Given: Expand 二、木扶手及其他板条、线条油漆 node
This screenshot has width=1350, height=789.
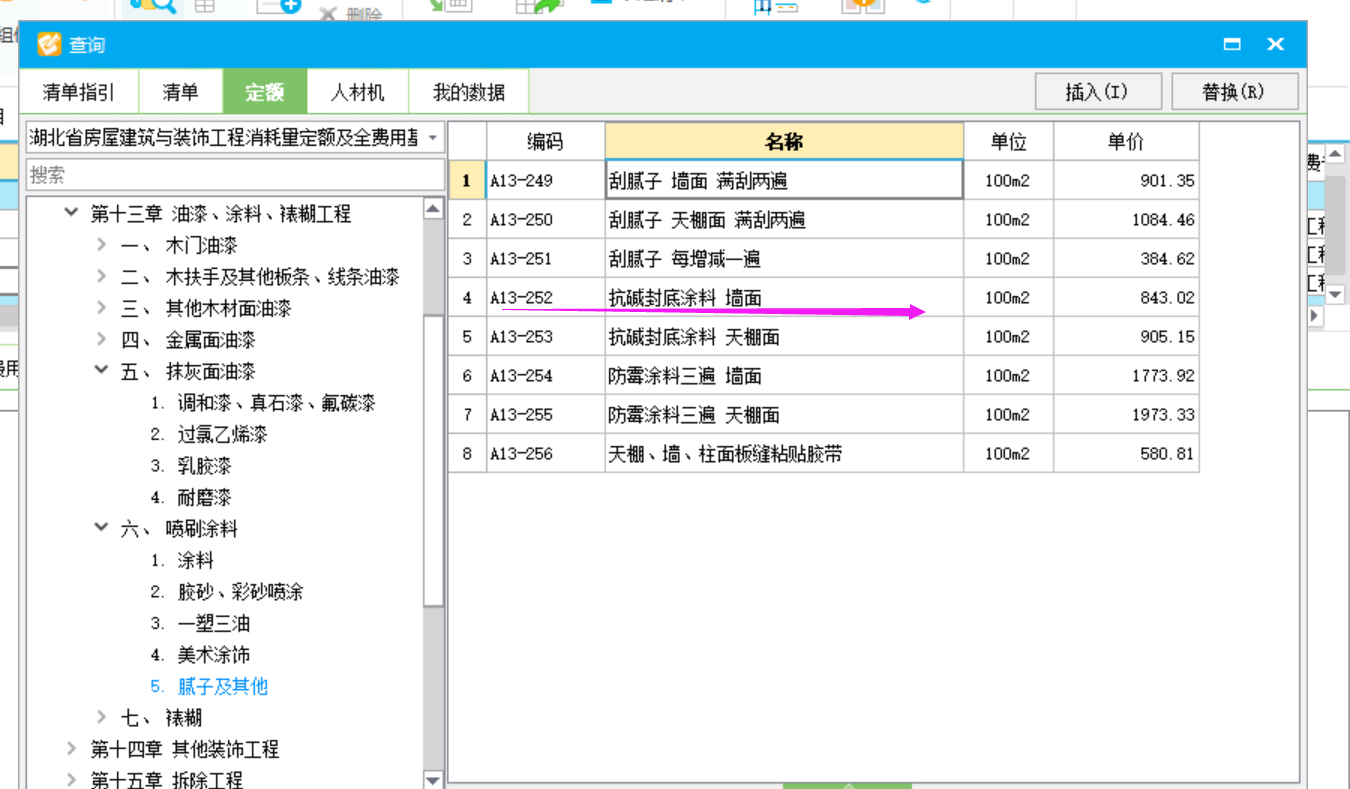Looking at the screenshot, I should tap(102, 276).
